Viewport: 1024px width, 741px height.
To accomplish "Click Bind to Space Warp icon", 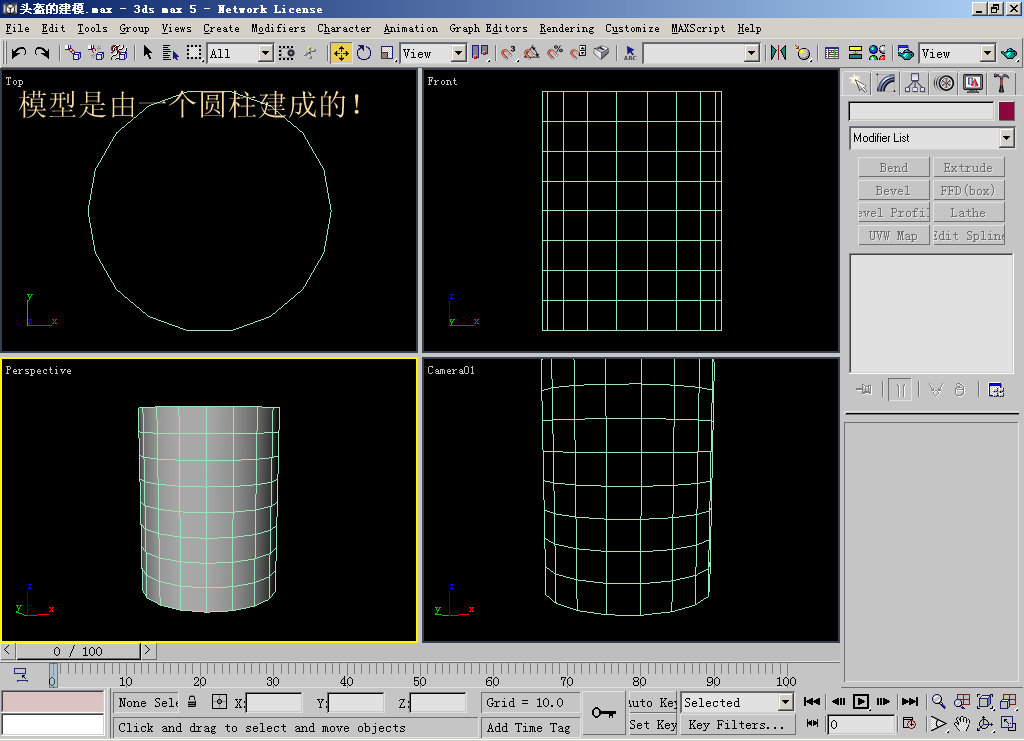I will click(119, 53).
